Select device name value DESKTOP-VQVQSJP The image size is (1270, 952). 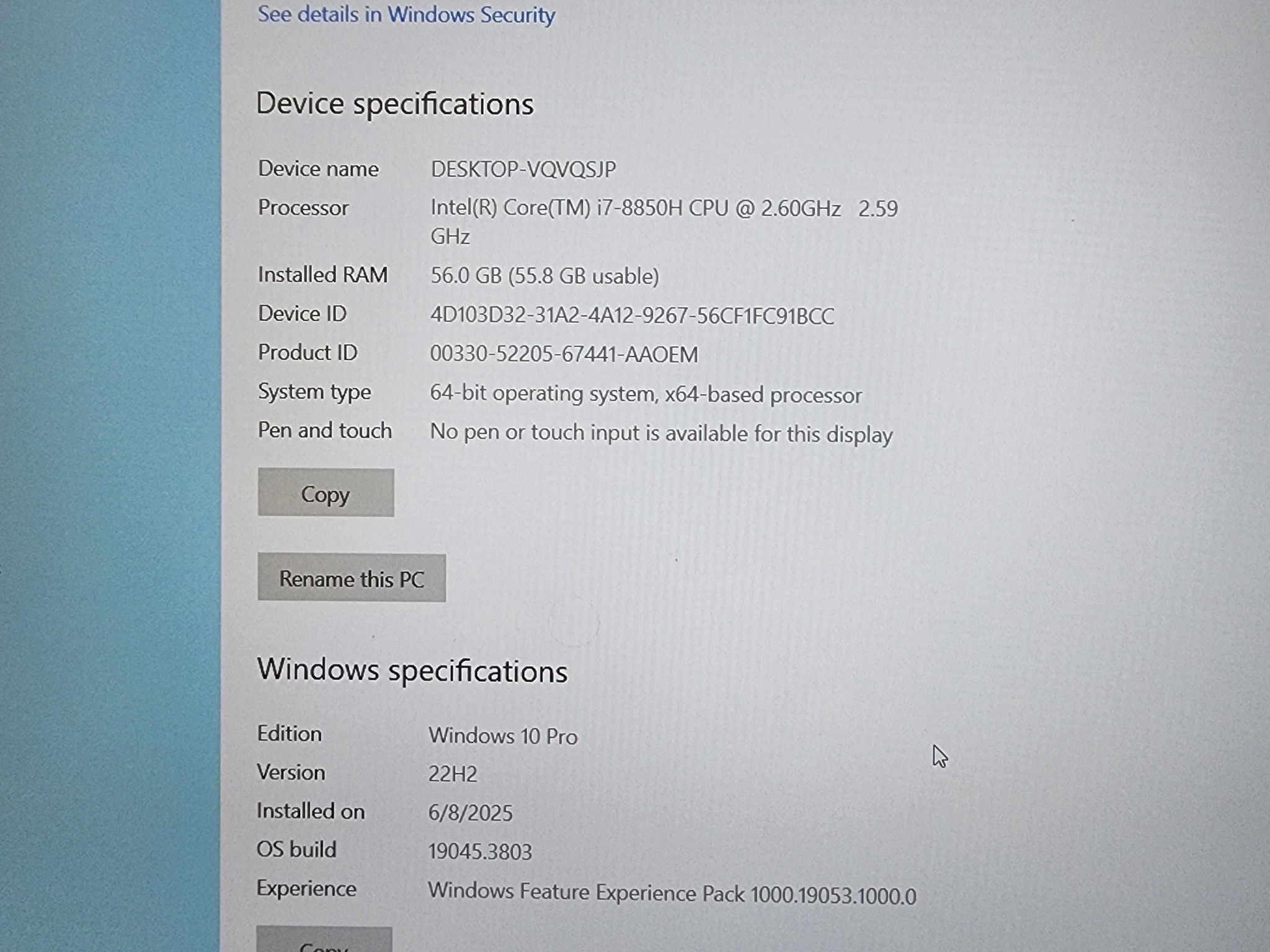(523, 169)
